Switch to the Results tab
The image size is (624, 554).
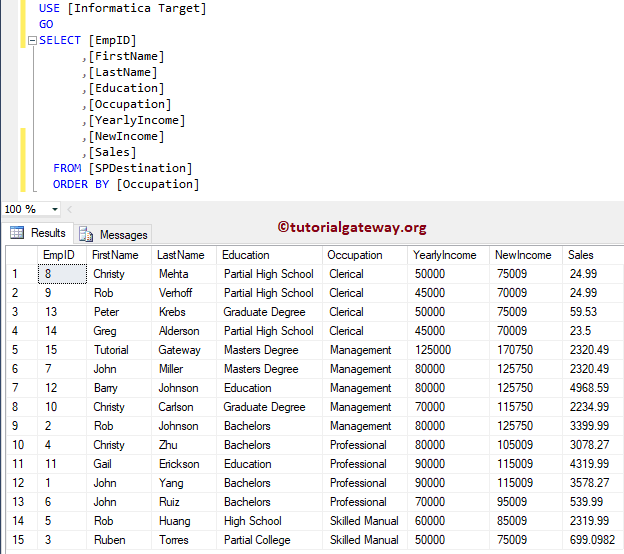click(x=39, y=233)
